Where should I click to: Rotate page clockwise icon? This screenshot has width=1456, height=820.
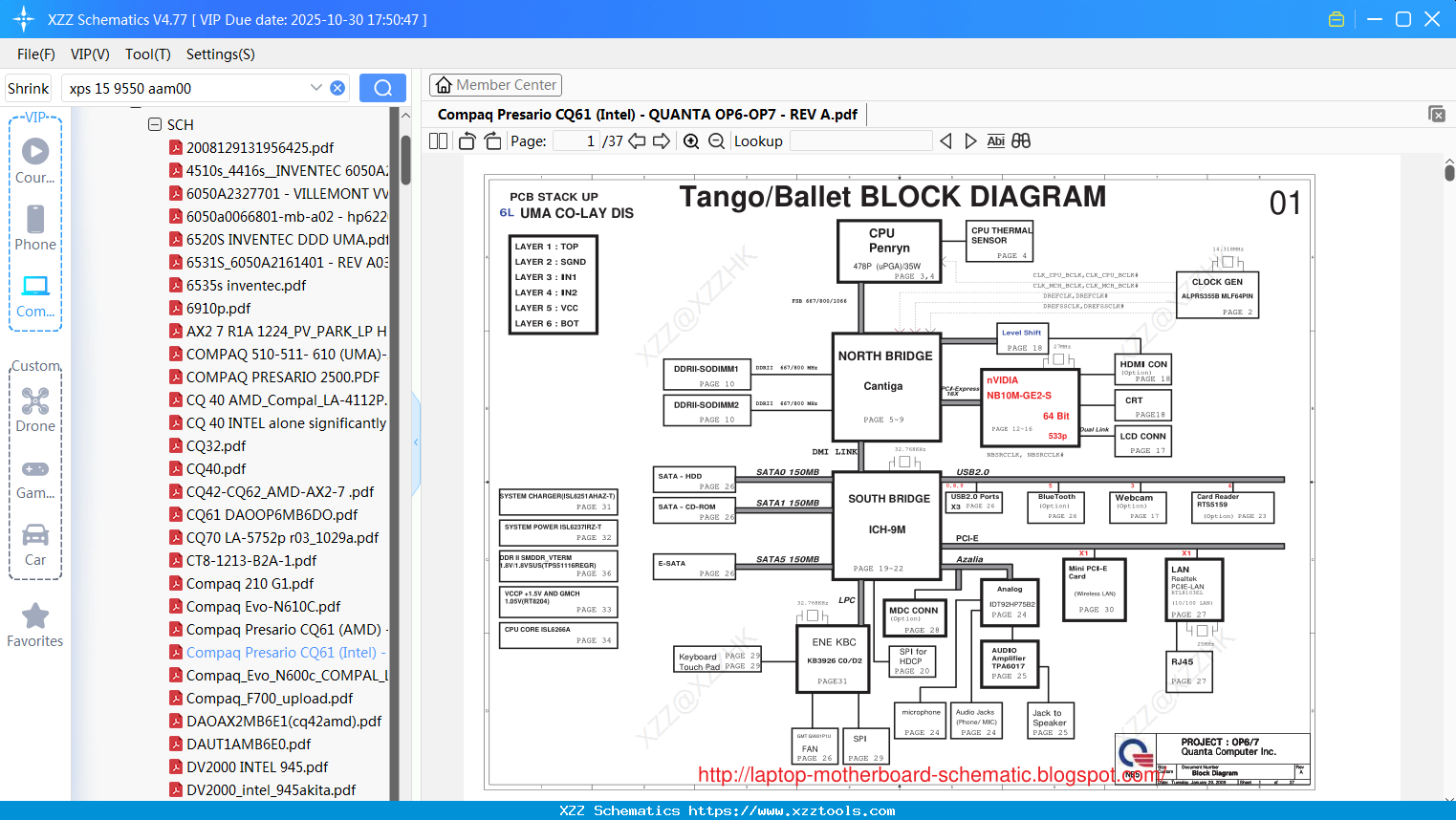click(x=492, y=140)
